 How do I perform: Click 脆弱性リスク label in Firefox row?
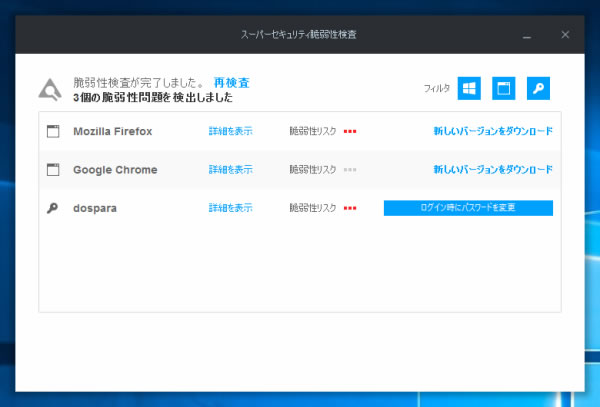[x=313, y=131]
